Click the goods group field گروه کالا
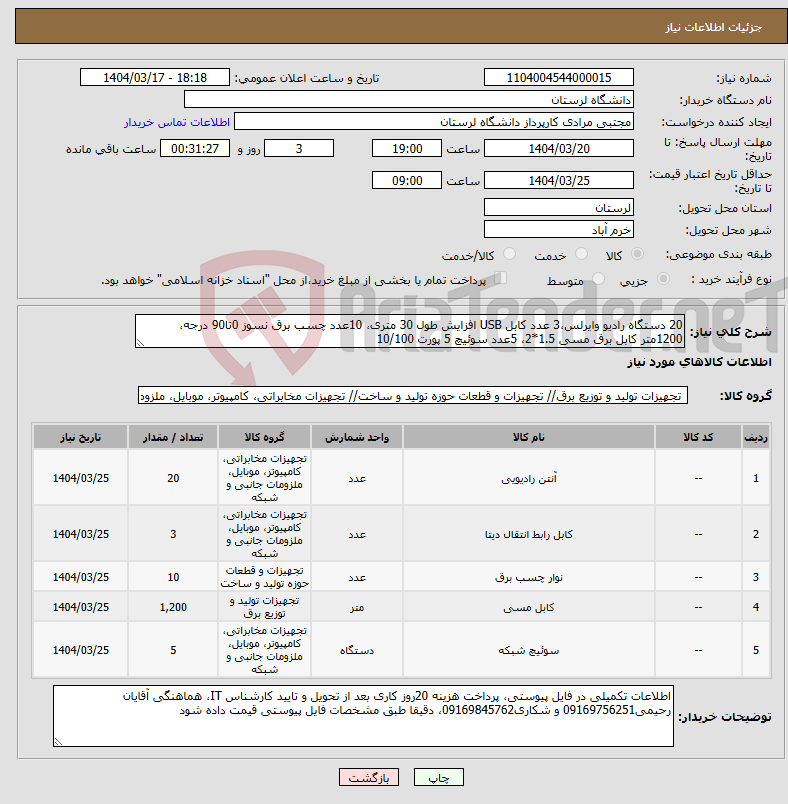Viewport: 788px width, 804px height. pos(413,396)
